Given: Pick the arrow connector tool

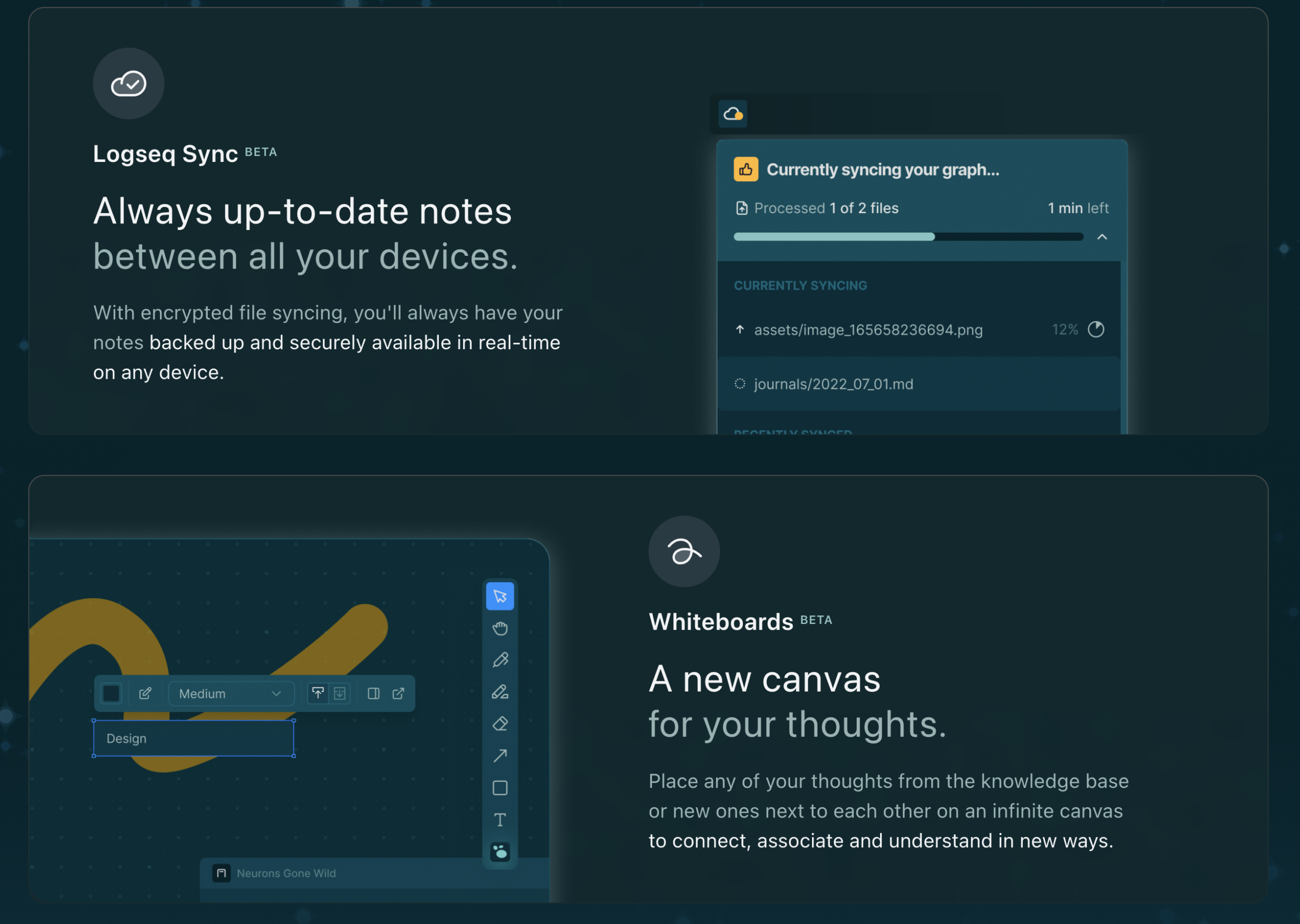Looking at the screenshot, I should click(500, 755).
